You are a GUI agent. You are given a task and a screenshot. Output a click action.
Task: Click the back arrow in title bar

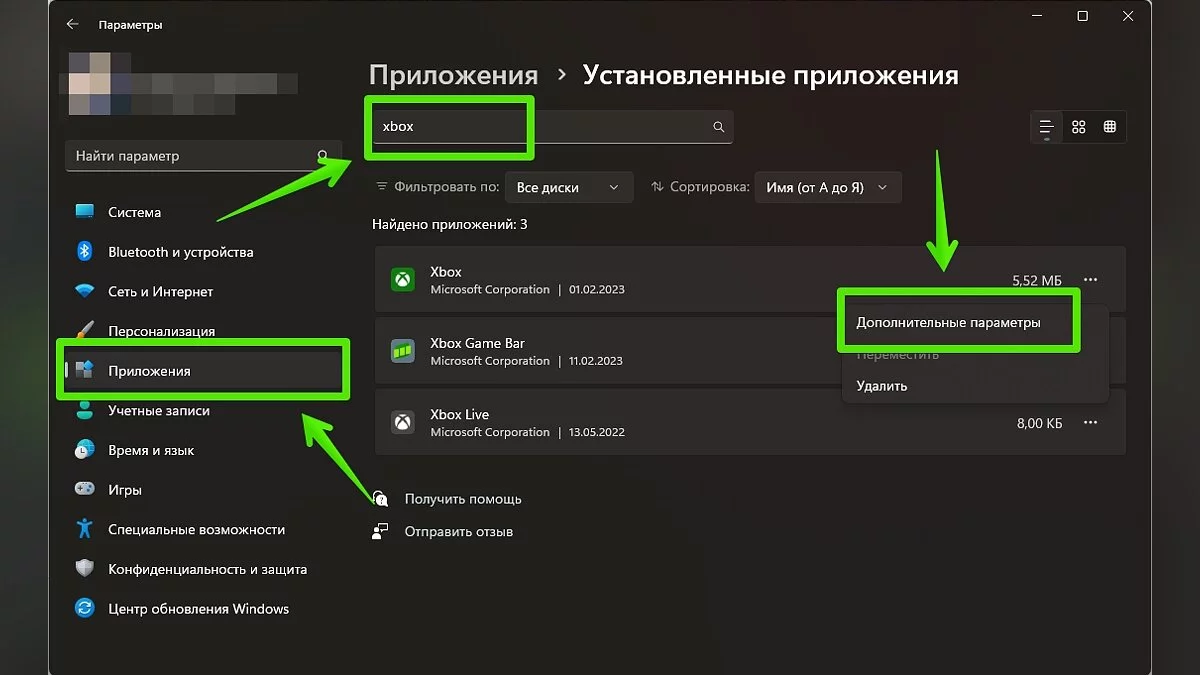[72, 24]
